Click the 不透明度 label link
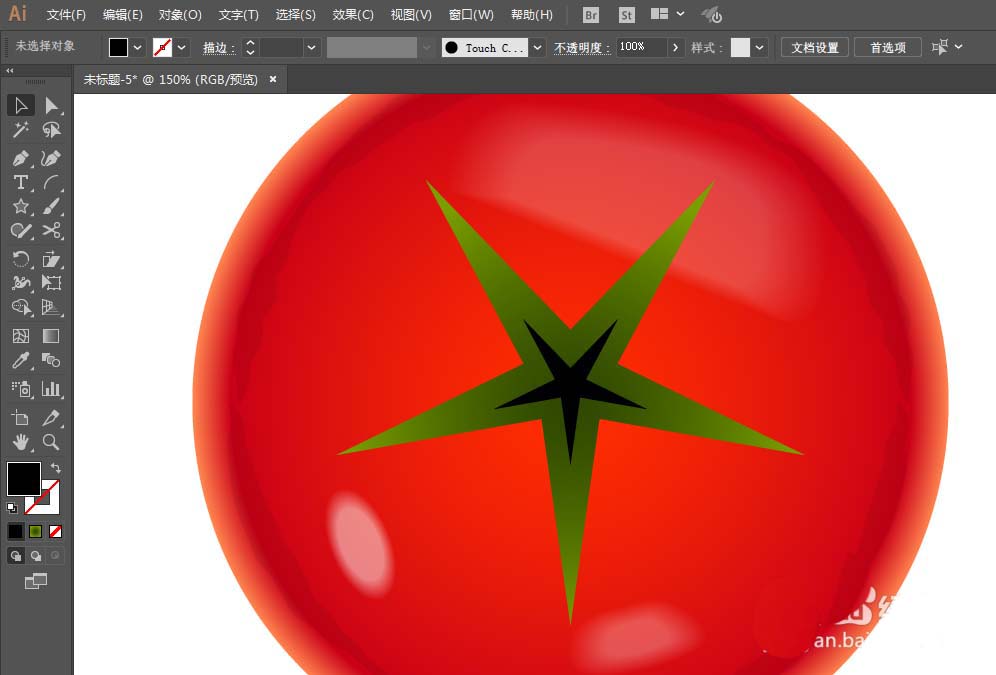 pyautogui.click(x=582, y=48)
